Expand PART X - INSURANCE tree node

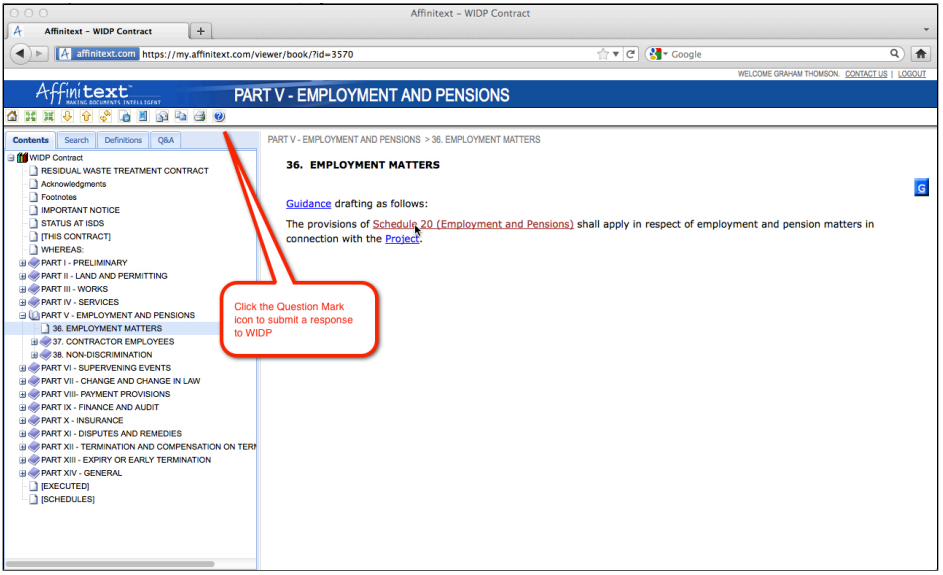coord(23,421)
